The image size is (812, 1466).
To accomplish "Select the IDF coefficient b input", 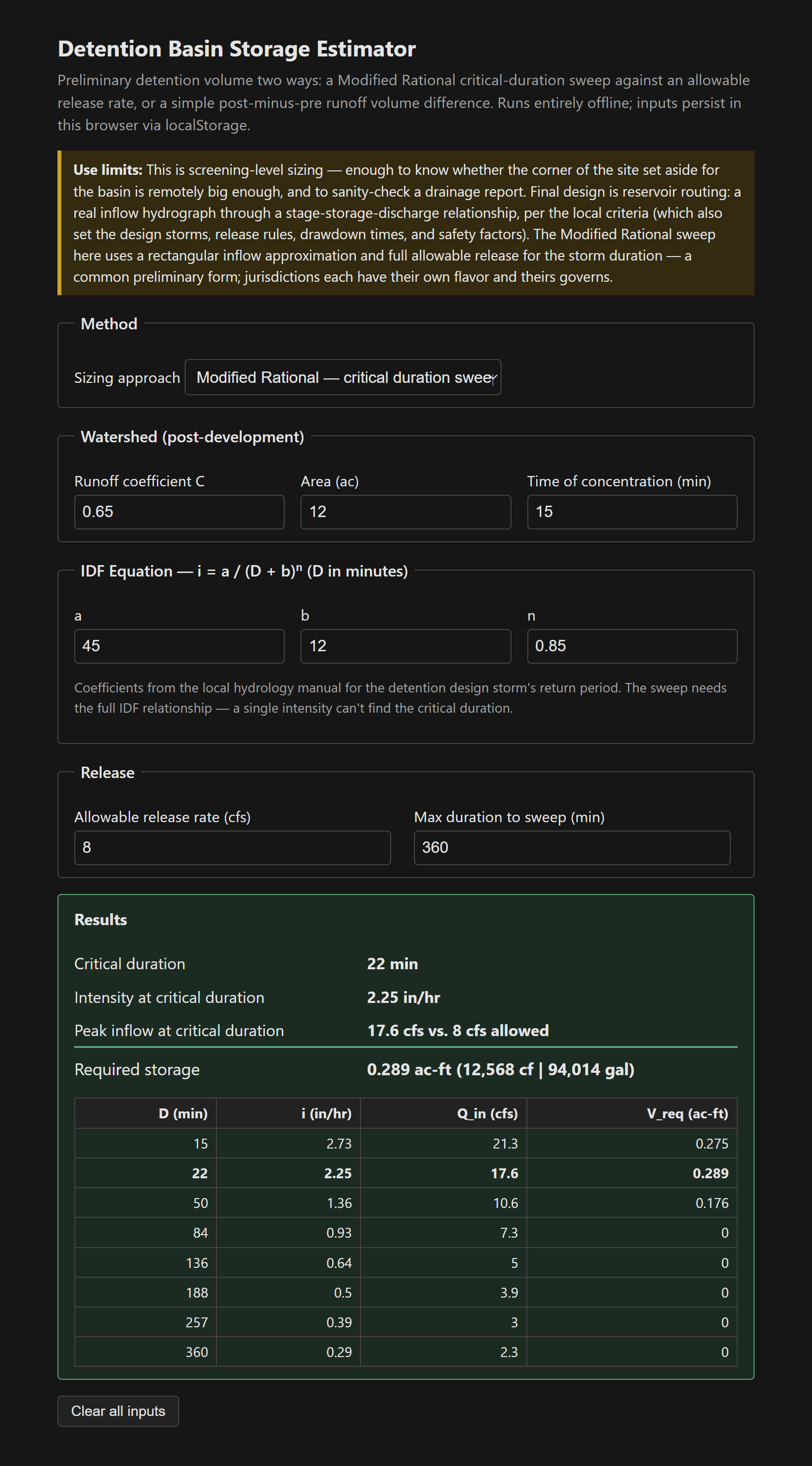I will (x=406, y=646).
